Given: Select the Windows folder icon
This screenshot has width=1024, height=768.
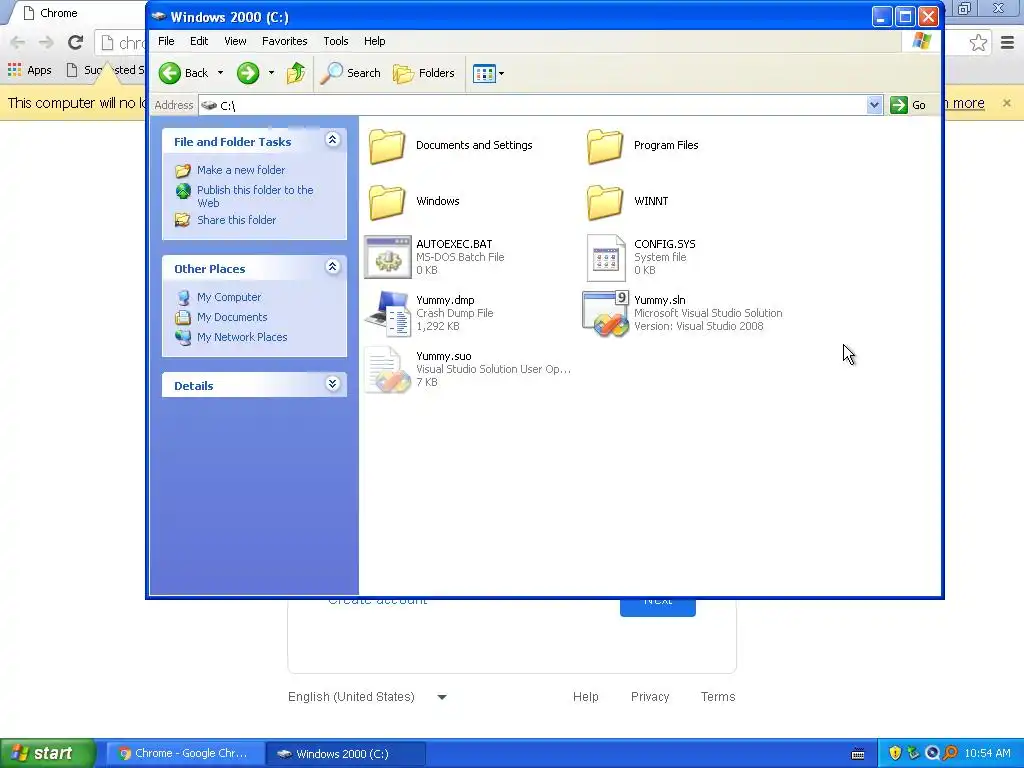Looking at the screenshot, I should (387, 202).
